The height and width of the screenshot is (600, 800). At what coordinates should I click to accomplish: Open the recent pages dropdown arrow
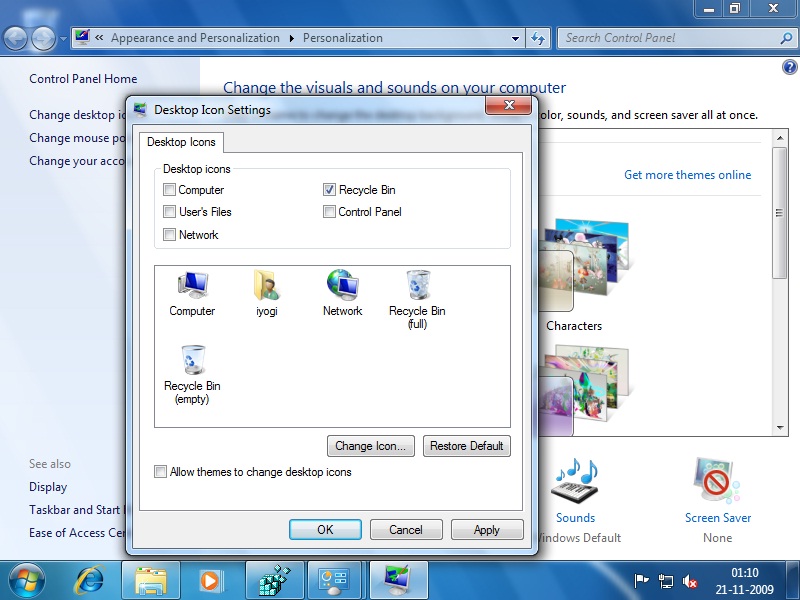click(x=63, y=39)
